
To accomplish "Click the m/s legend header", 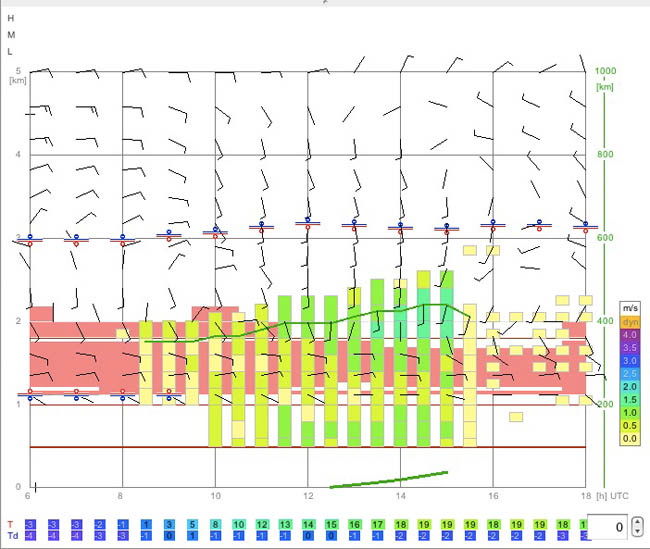I will [630, 308].
